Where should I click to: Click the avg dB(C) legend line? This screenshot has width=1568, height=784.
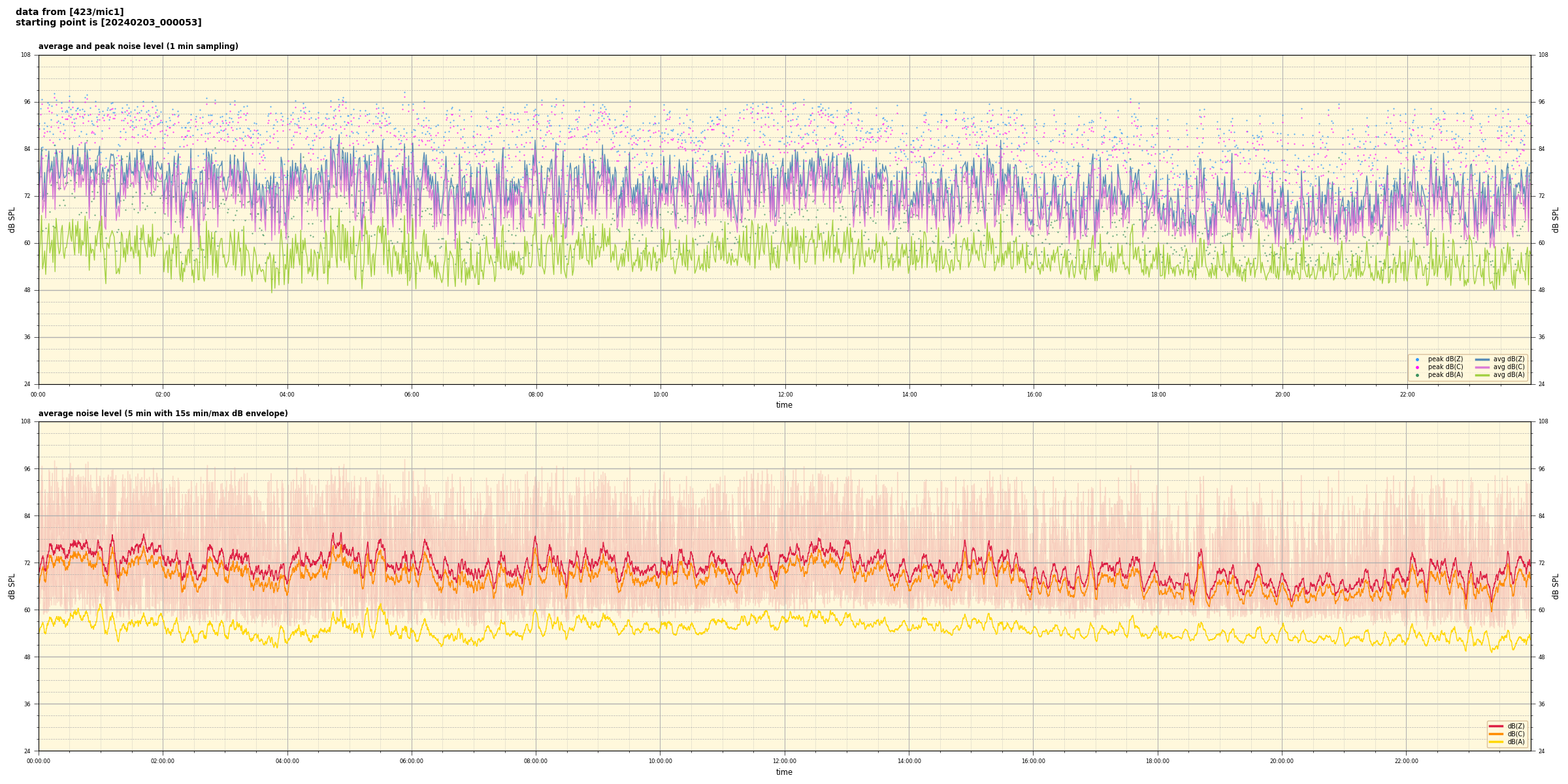(1482, 367)
